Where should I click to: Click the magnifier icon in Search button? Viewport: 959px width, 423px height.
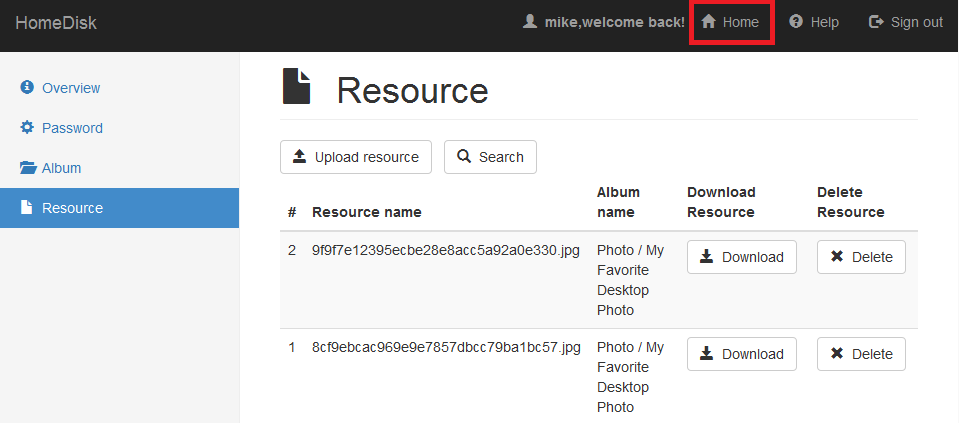pyautogui.click(x=465, y=157)
